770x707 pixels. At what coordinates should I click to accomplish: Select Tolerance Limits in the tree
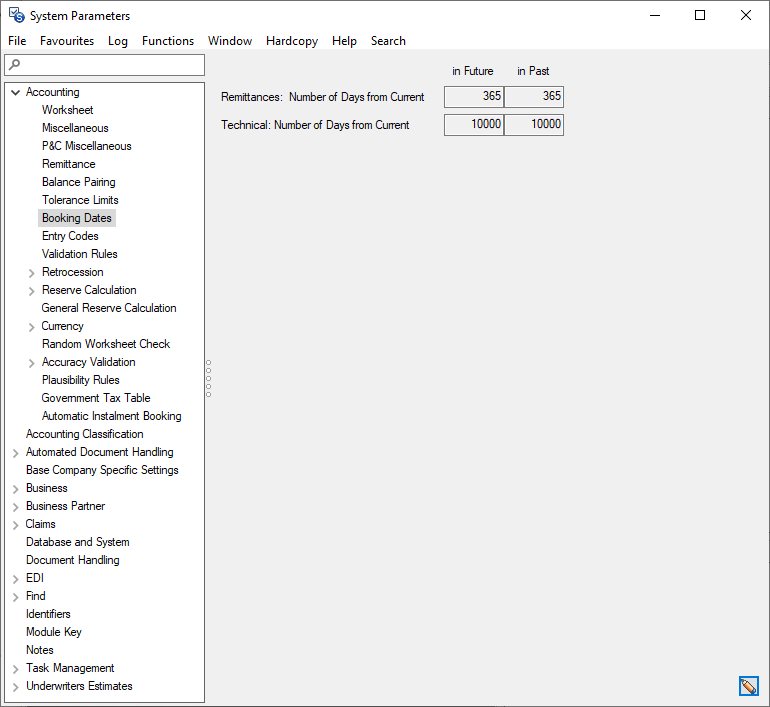(x=80, y=200)
